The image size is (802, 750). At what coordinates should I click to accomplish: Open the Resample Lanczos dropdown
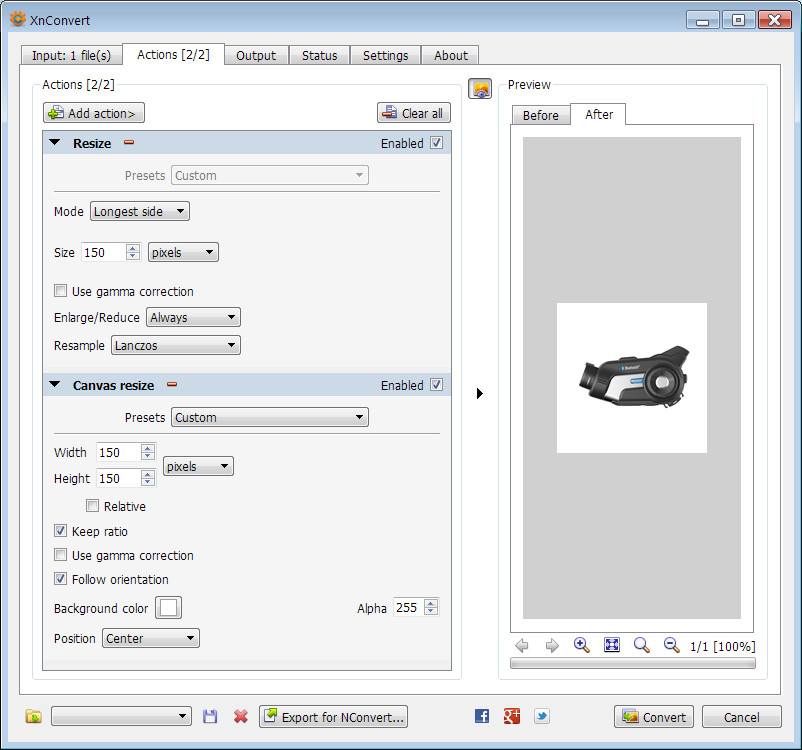tap(176, 345)
